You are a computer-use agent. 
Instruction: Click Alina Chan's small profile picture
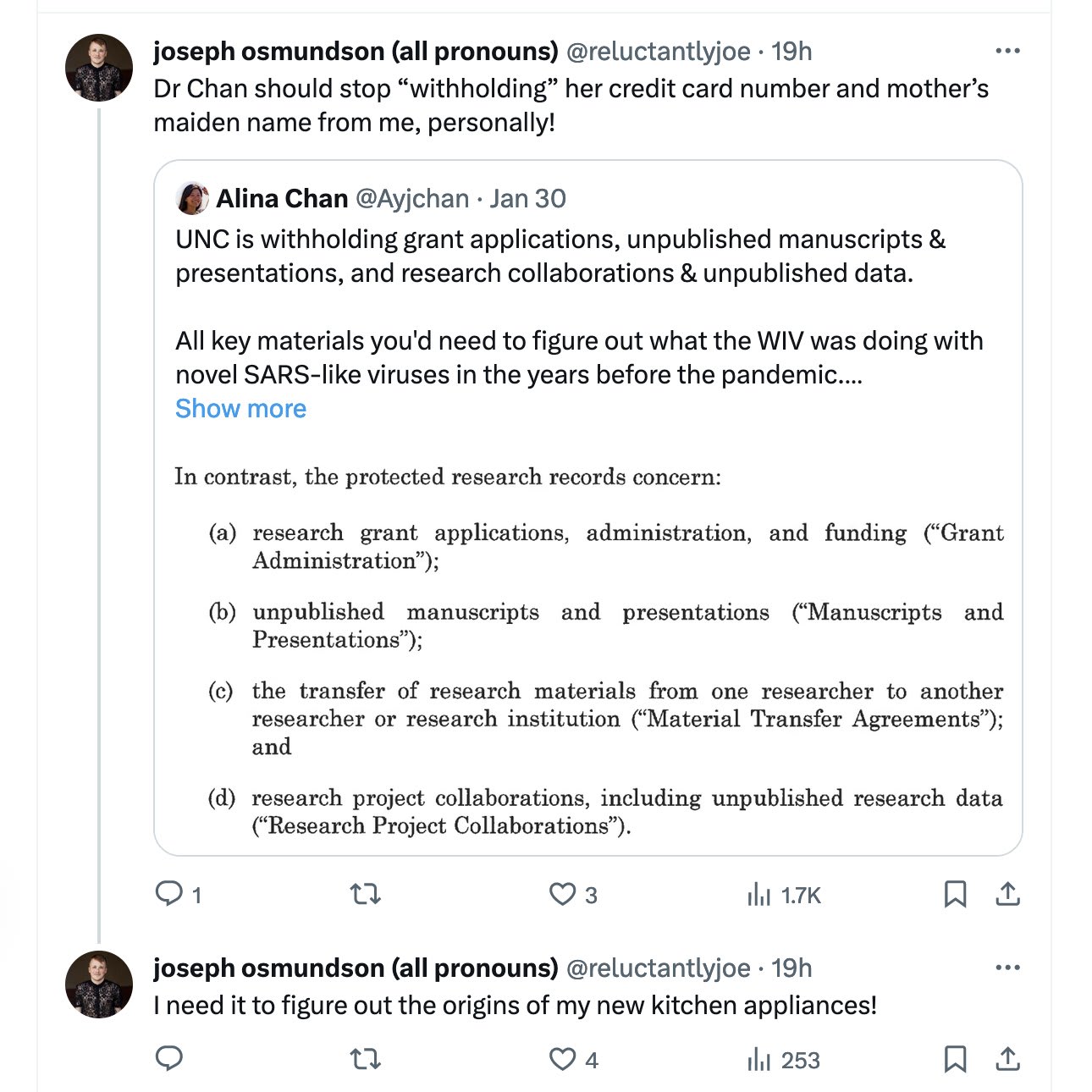coord(192,199)
